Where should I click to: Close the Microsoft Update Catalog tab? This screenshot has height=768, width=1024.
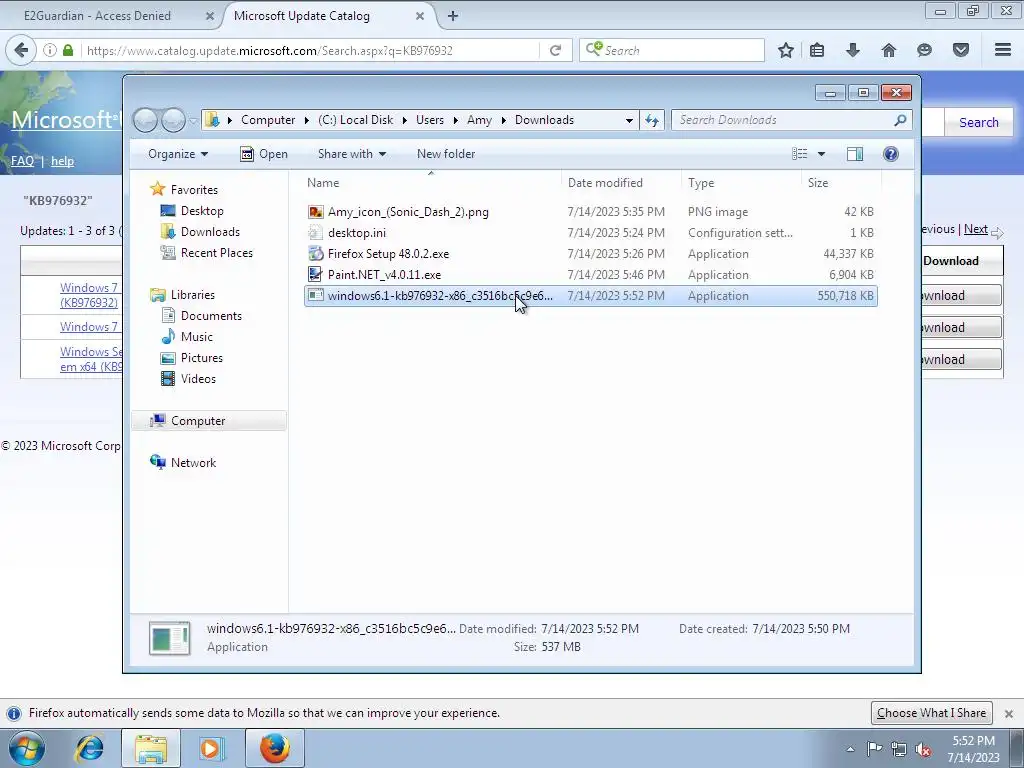(x=420, y=16)
